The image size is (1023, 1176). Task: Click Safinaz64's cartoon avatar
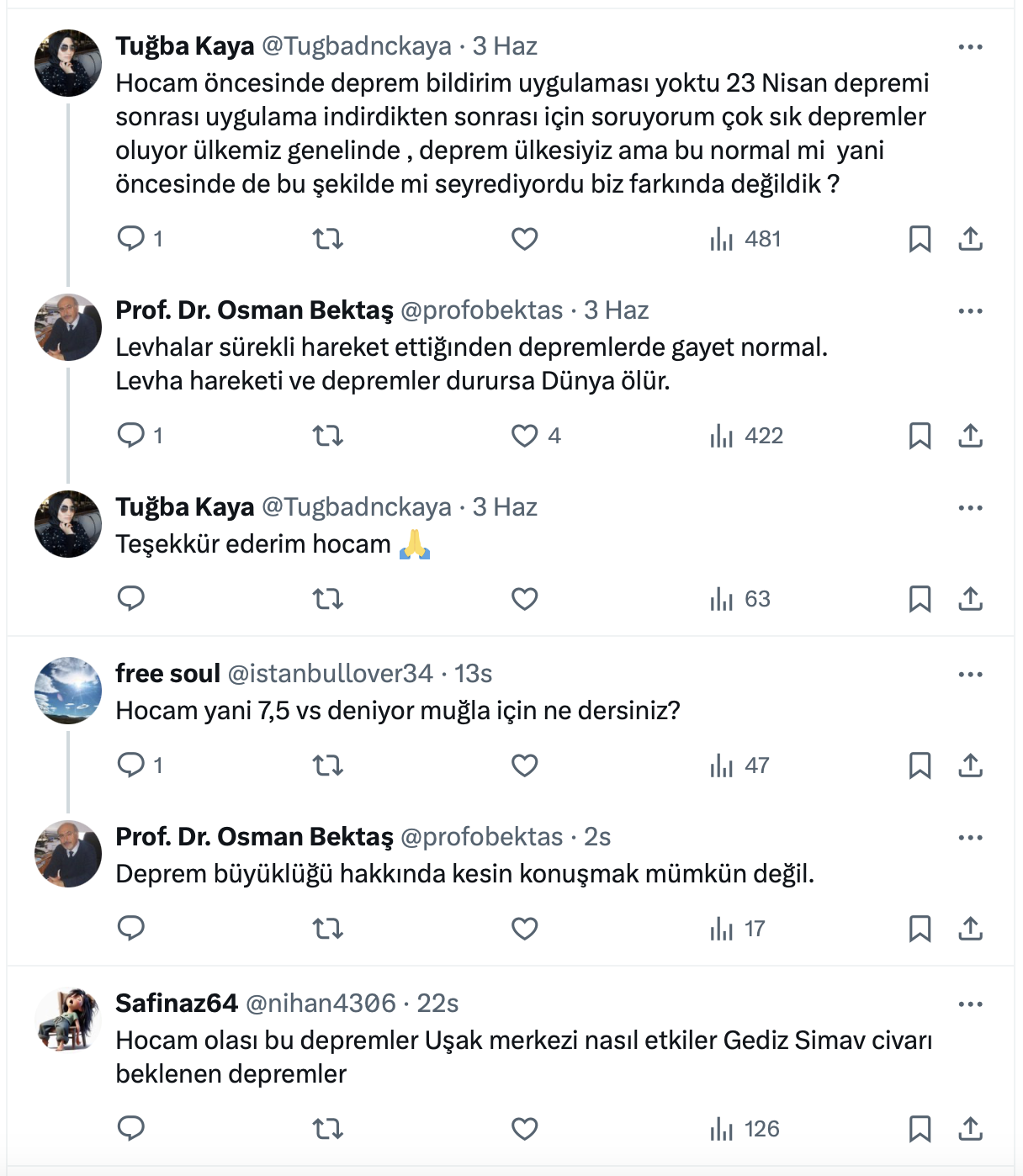coord(68,1020)
